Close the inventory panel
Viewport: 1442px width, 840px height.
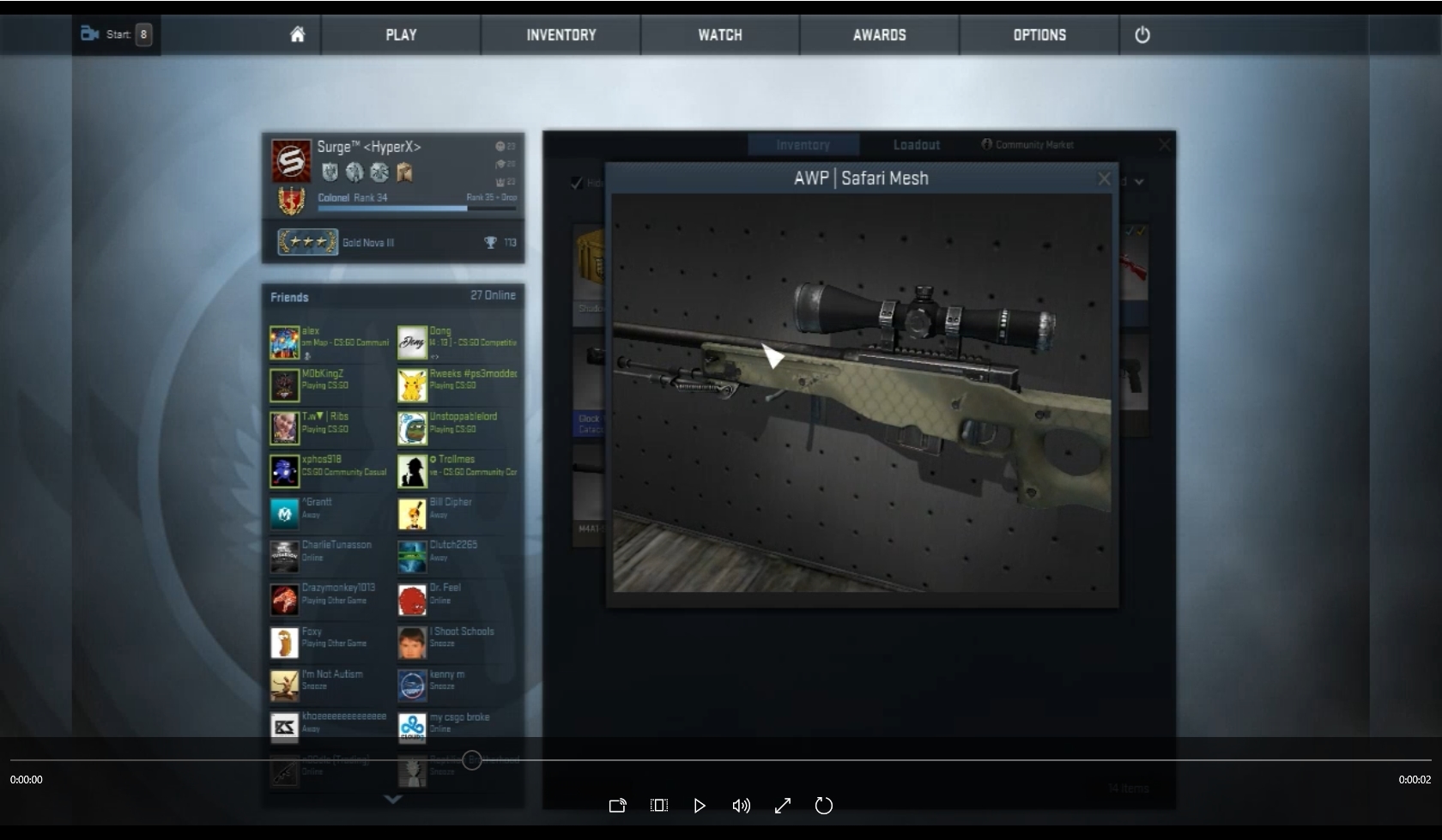1164,144
